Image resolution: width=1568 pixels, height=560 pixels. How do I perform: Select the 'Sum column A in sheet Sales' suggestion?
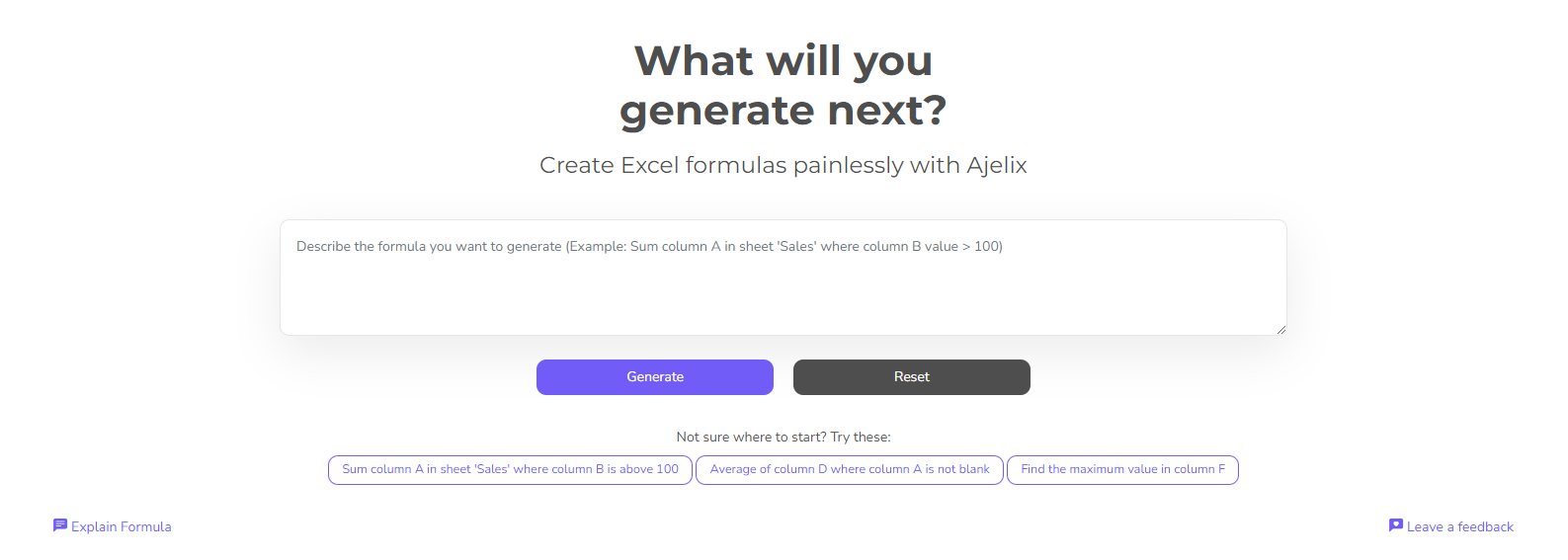tap(510, 470)
